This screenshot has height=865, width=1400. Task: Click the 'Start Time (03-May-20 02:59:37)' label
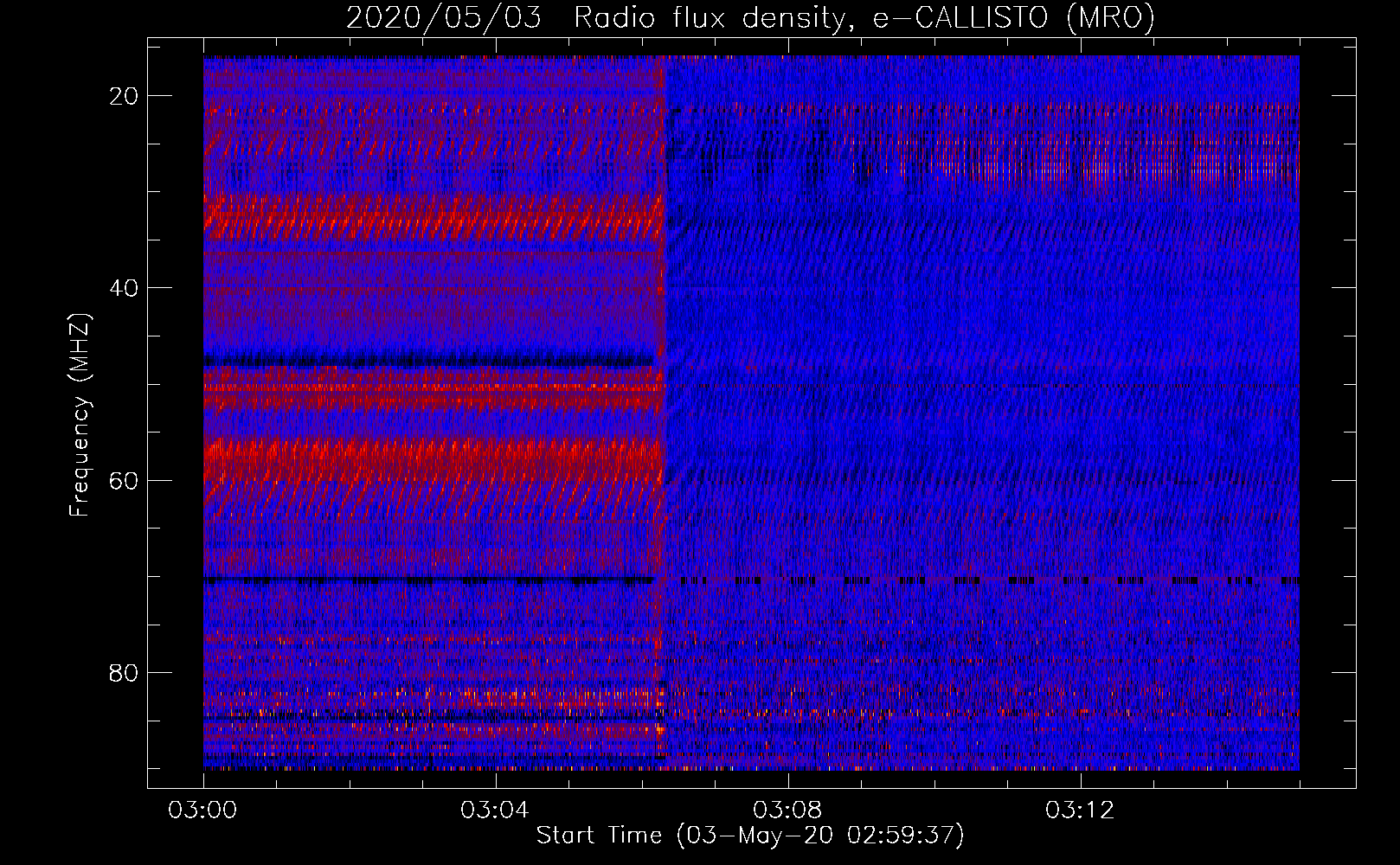(750, 836)
